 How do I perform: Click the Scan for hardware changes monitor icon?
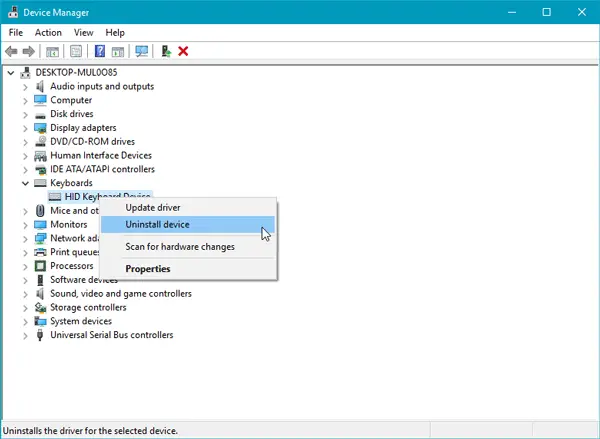(x=142, y=51)
